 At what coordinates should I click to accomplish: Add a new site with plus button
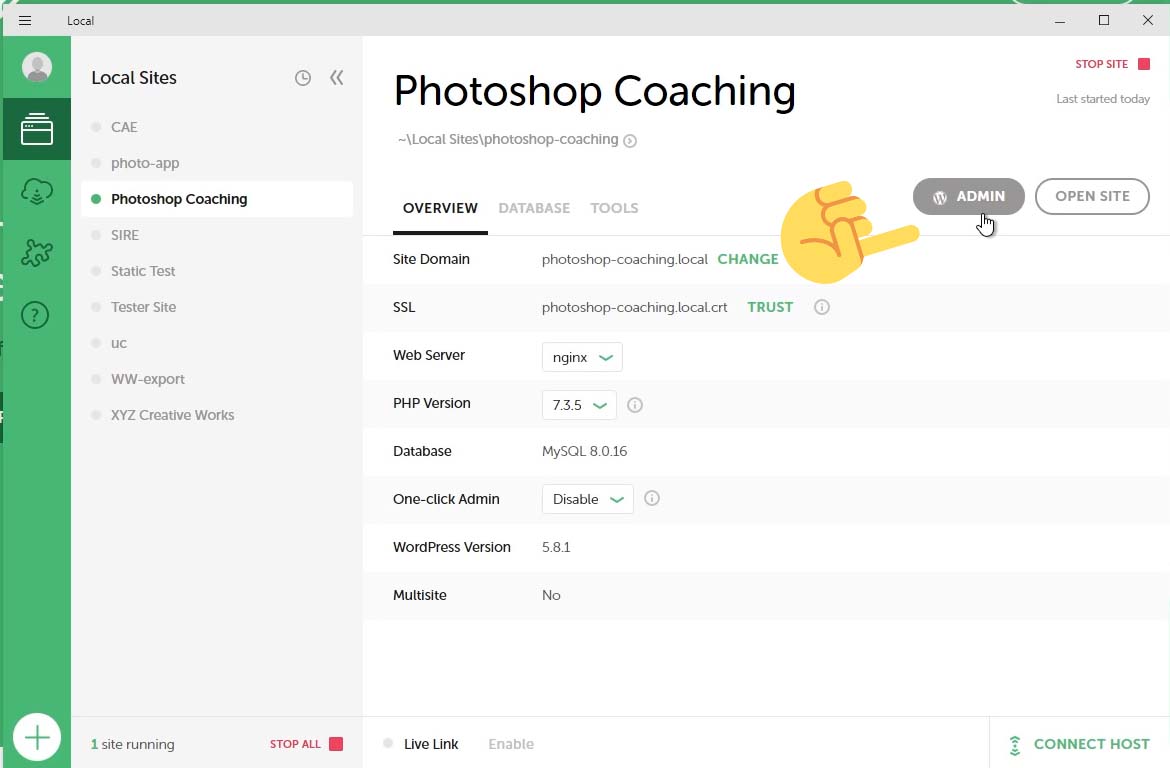point(37,737)
